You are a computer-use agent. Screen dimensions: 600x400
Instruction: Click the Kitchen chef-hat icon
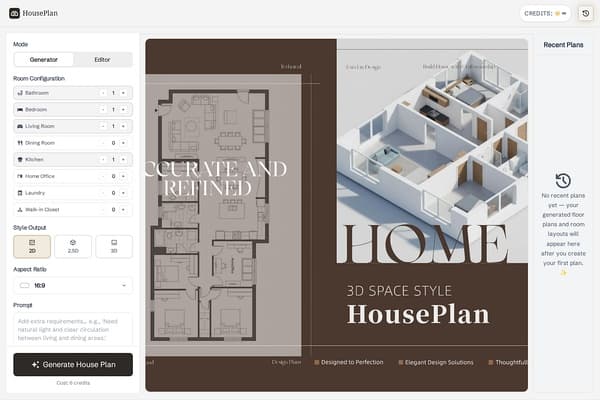20,159
